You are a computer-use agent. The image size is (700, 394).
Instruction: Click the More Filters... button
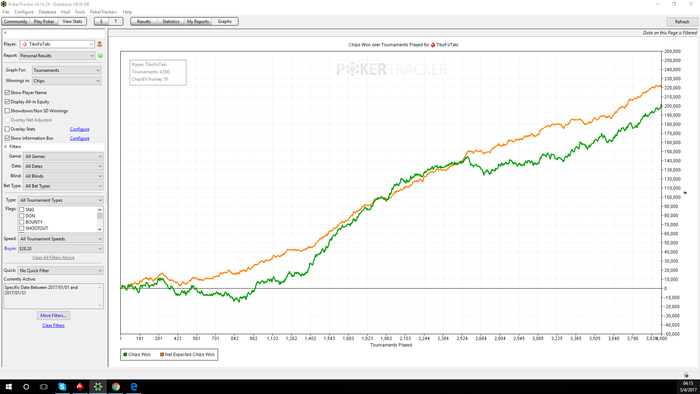tap(53, 315)
